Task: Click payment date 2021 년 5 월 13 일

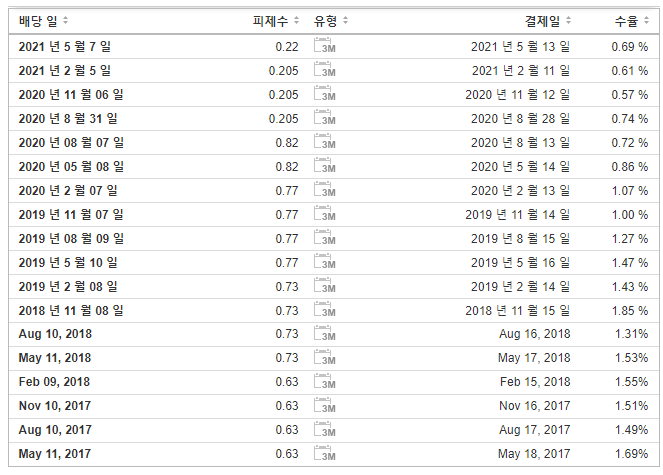Action: tap(521, 47)
